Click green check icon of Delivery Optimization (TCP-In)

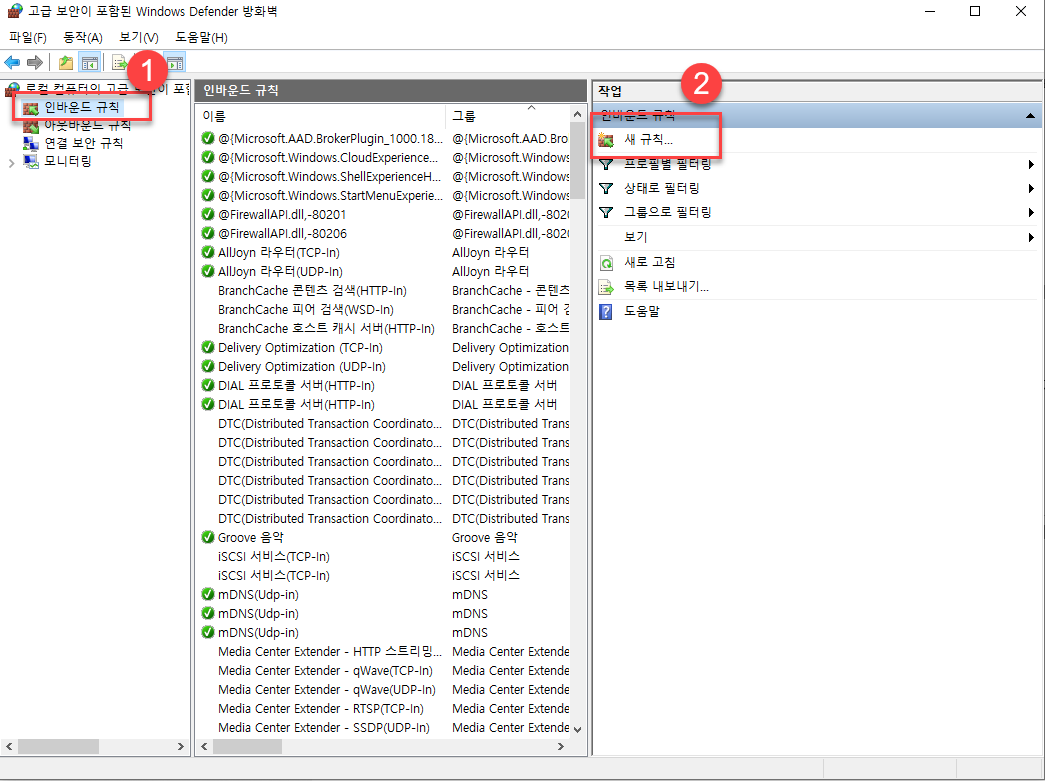207,347
